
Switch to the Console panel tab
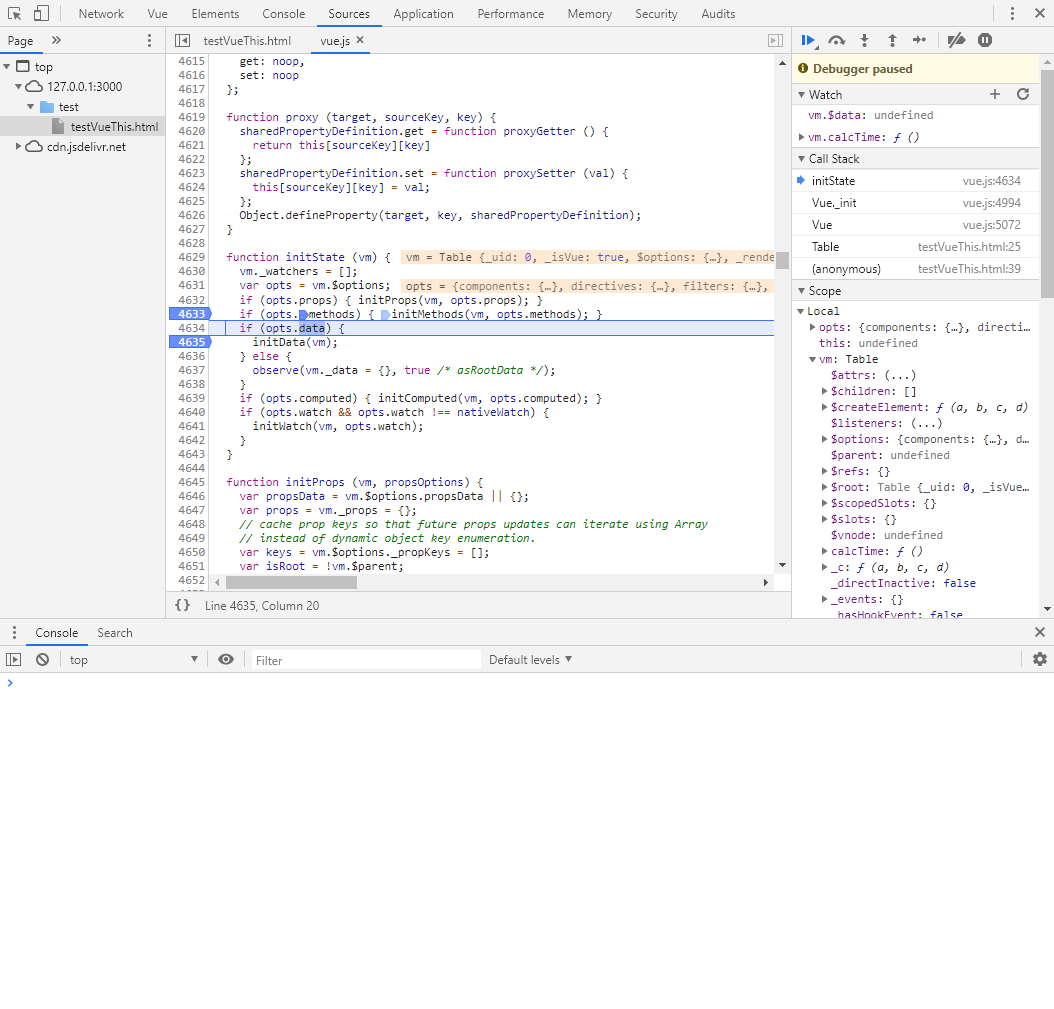point(284,13)
